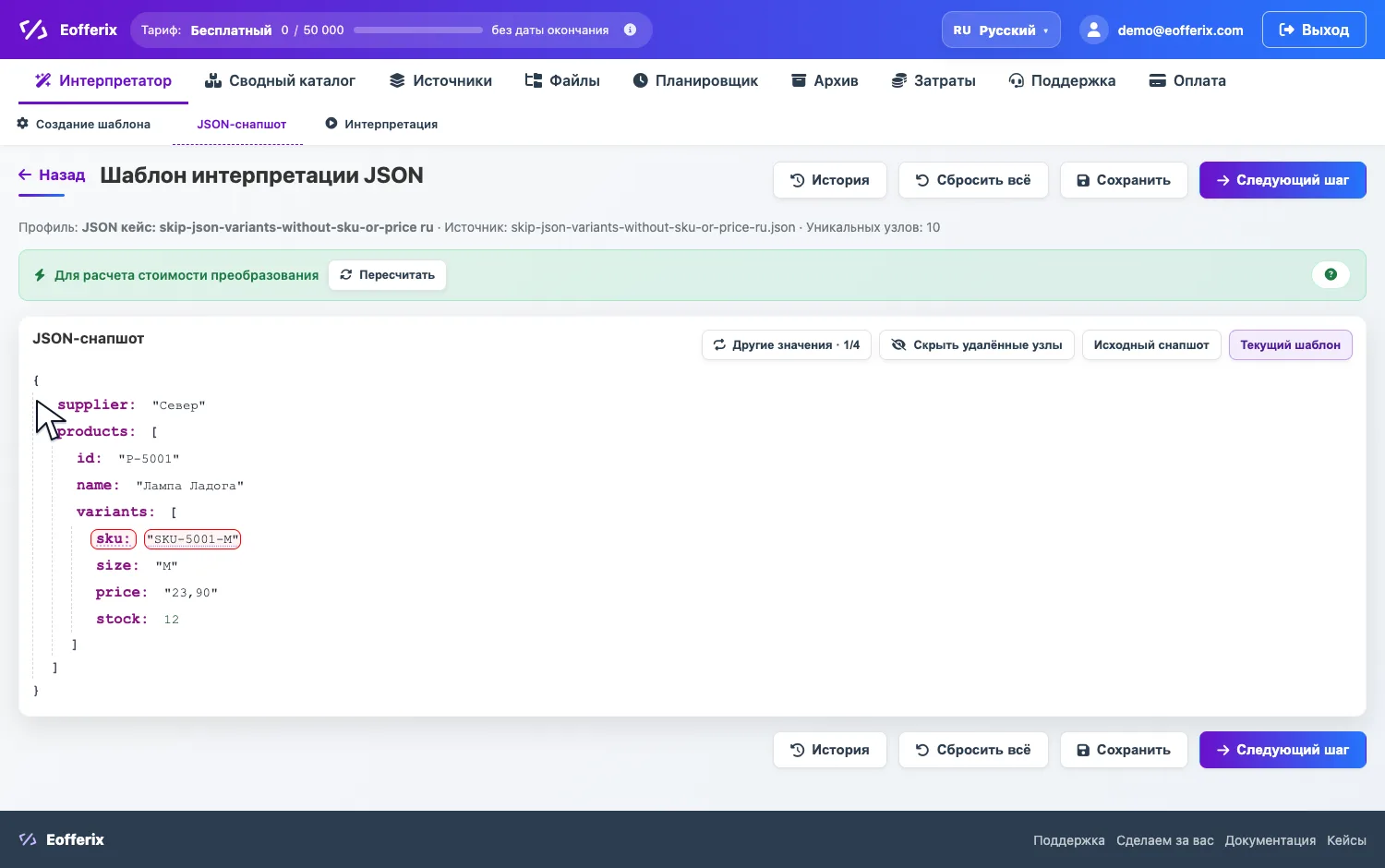Go to the Поддержка tab

[1062, 80]
